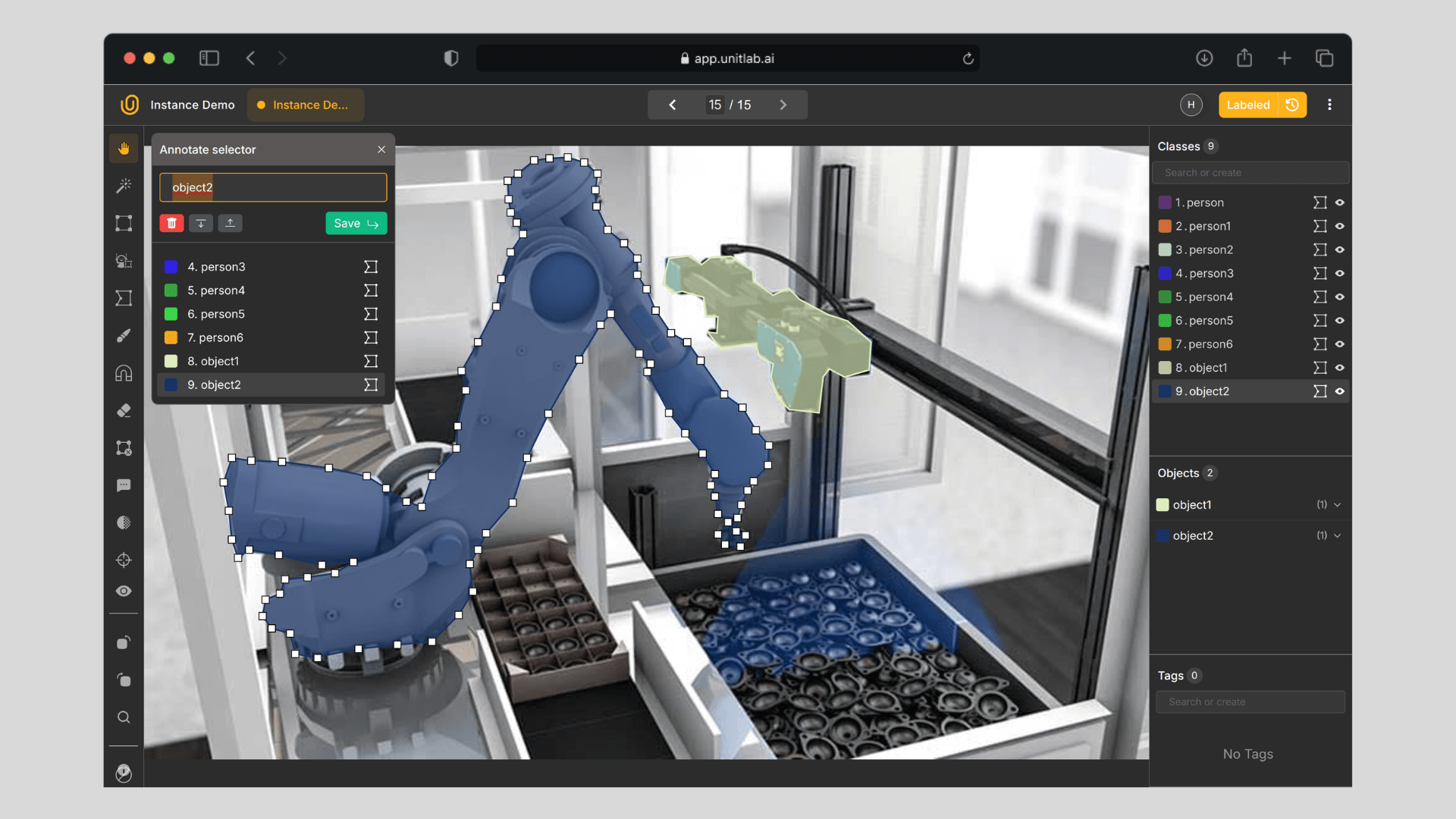The width and height of the screenshot is (1456, 819).
Task: Choose the bounding box tool
Action: (123, 223)
